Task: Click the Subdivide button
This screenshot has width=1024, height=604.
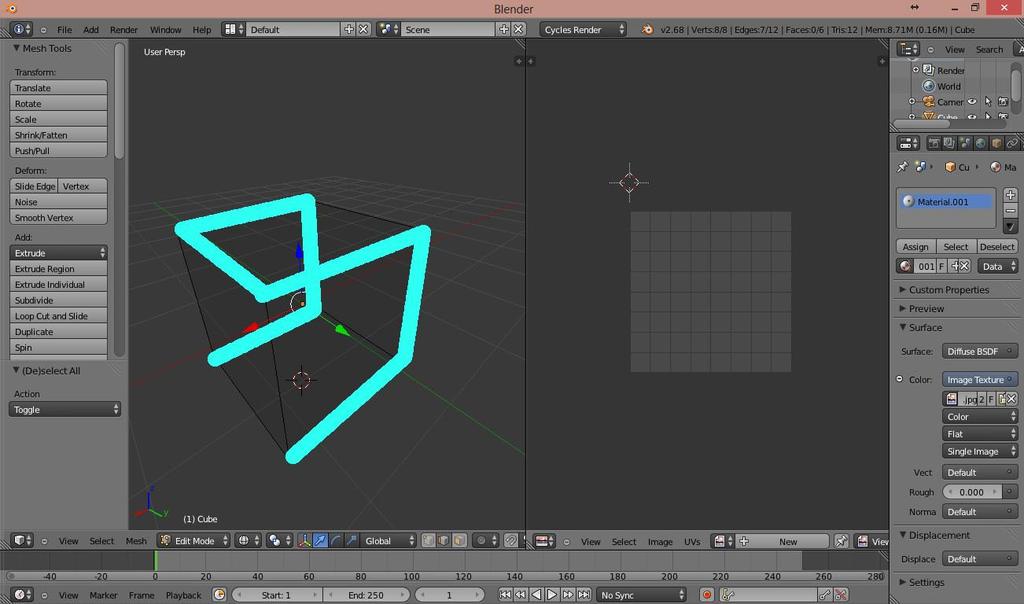Action: coord(58,300)
